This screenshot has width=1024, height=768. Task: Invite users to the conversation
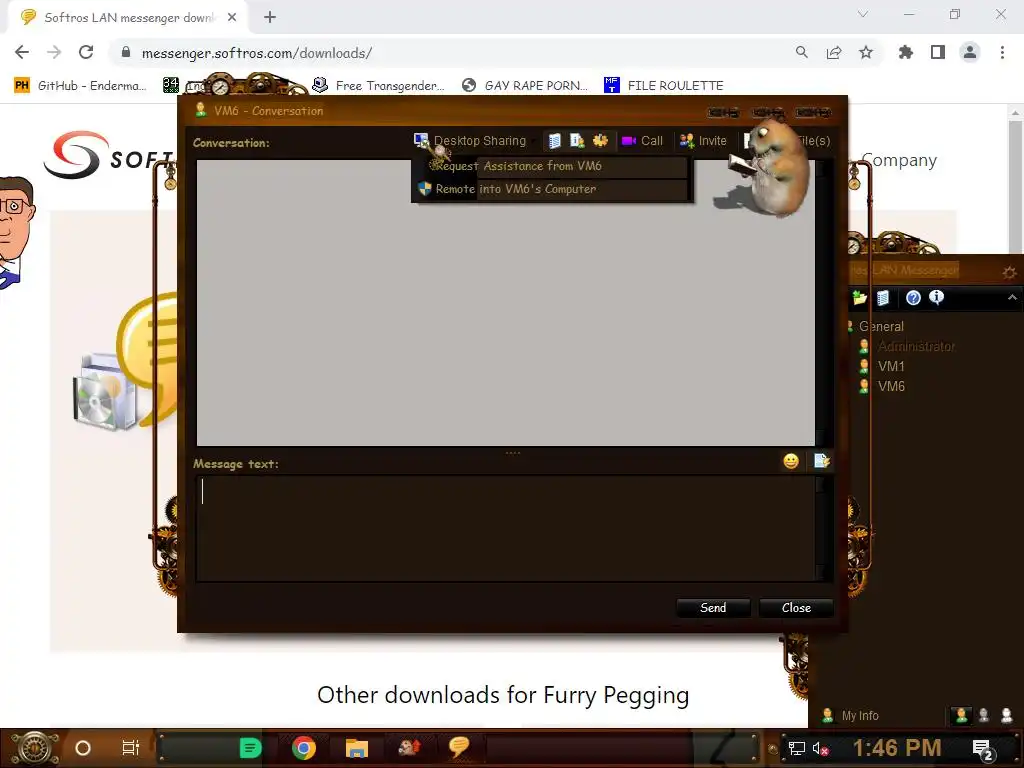pos(703,140)
